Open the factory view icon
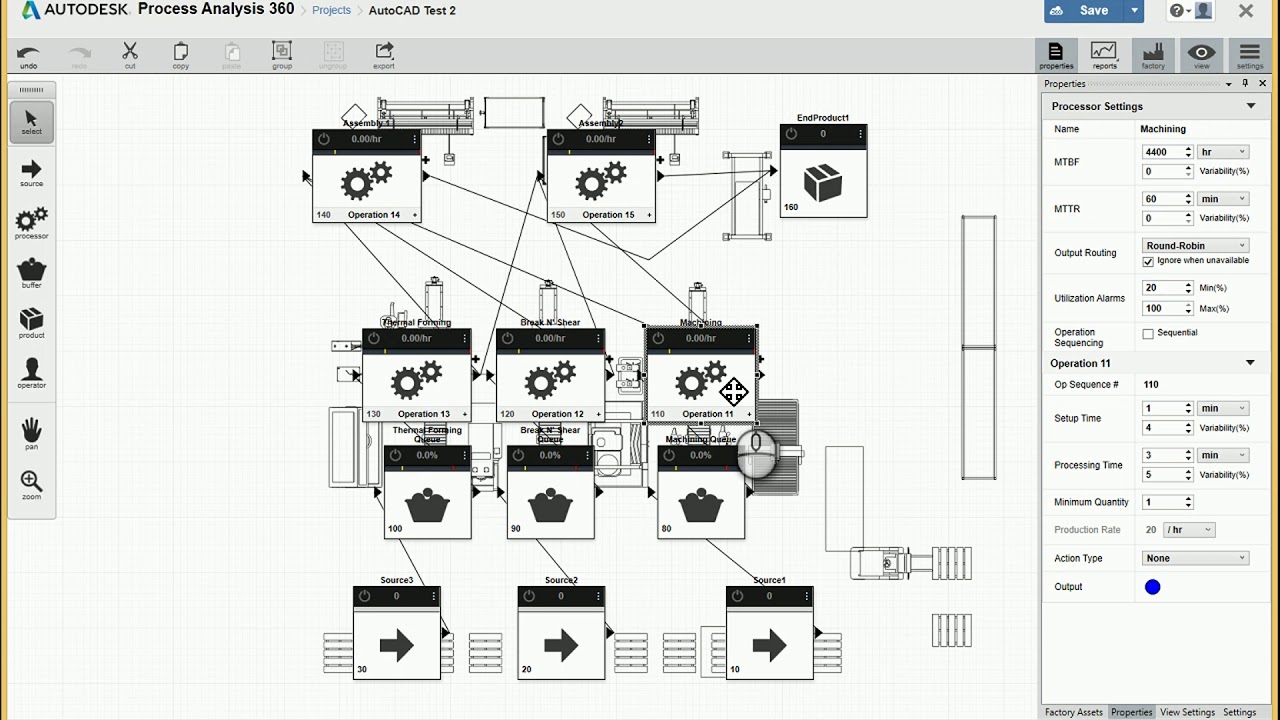The image size is (1280, 720). pos(1153,55)
